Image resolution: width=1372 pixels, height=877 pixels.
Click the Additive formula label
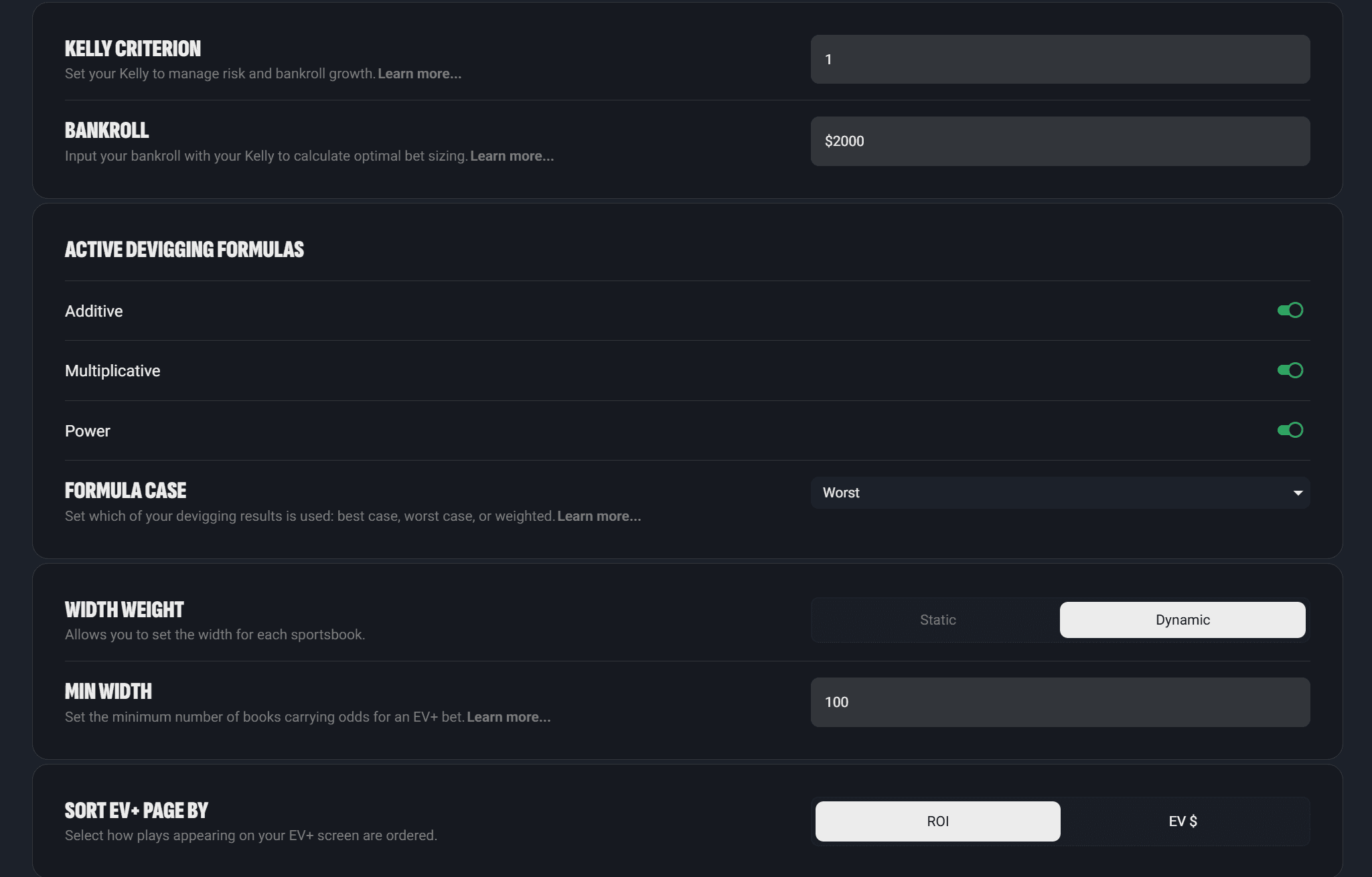tap(94, 311)
